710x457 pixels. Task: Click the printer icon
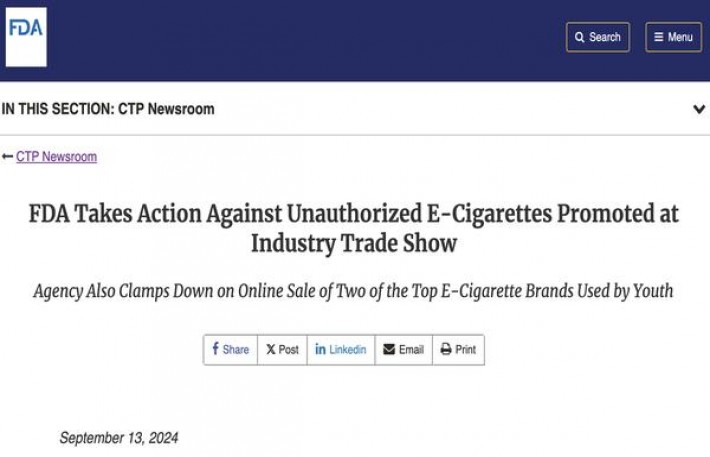pos(446,349)
